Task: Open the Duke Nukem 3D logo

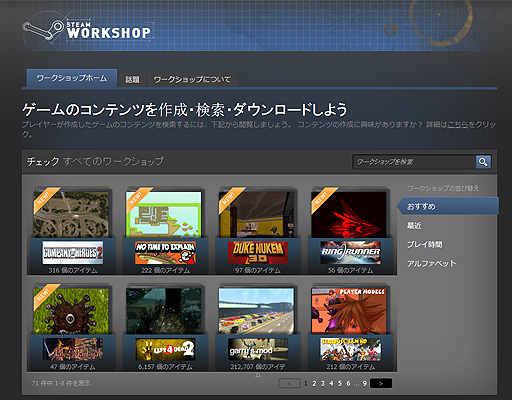Action: click(x=258, y=253)
